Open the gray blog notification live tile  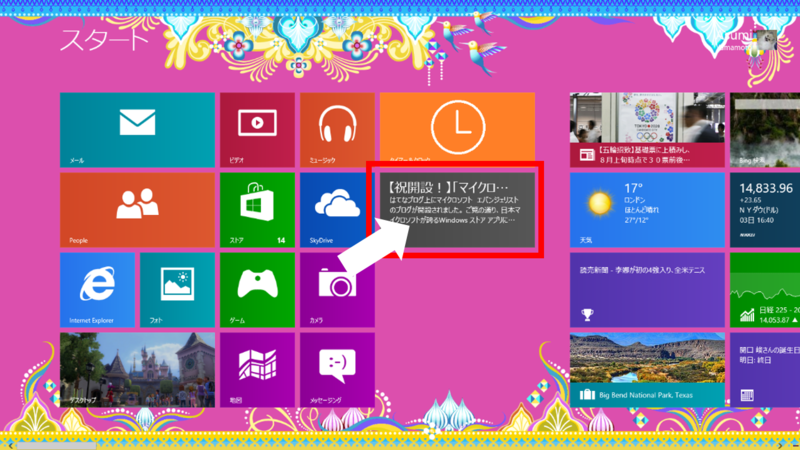[x=457, y=210]
